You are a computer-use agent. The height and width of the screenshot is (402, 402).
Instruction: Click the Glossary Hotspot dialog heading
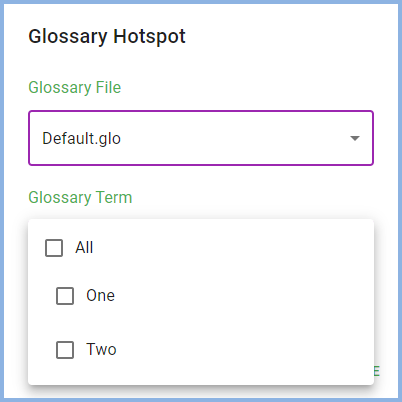point(107,36)
